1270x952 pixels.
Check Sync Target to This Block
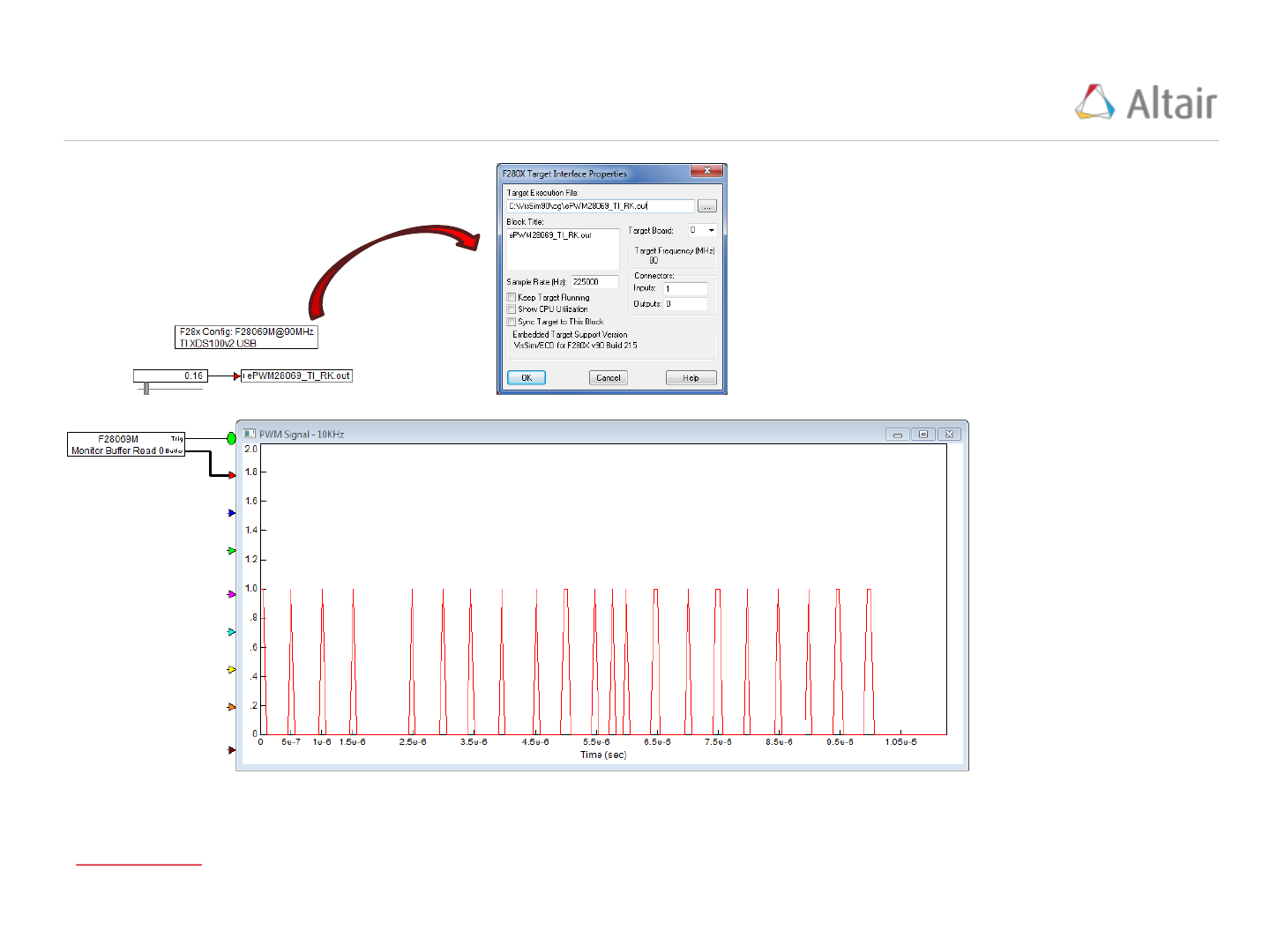coord(512,322)
